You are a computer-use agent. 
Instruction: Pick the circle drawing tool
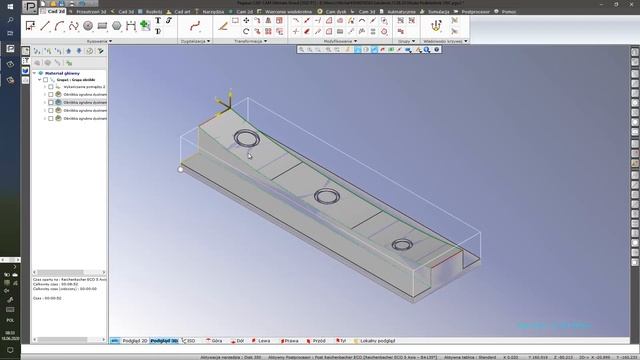pos(88,26)
